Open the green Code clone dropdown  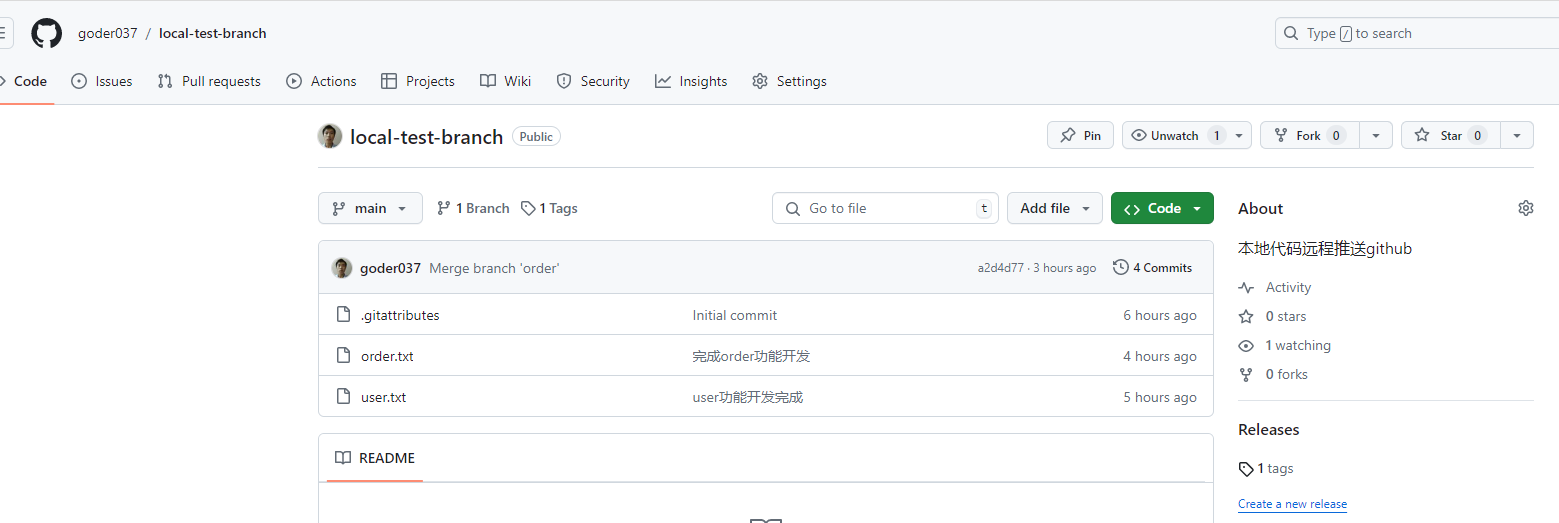coord(1162,208)
